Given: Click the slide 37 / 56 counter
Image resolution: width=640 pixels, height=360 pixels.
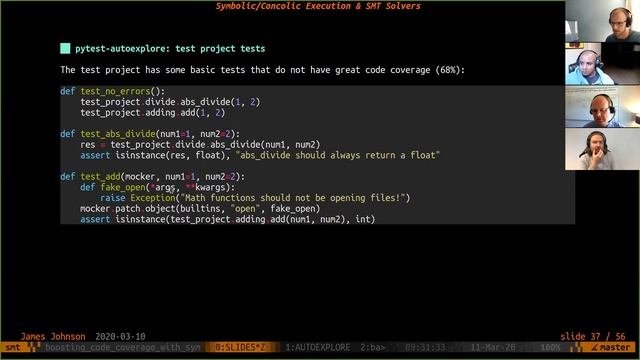Looking at the screenshot, I should coord(593,337).
